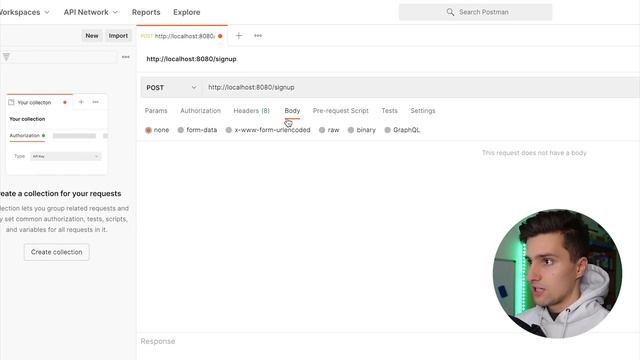Open tab options ellipsis menu
The height and width of the screenshot is (360, 640).
click(258, 36)
